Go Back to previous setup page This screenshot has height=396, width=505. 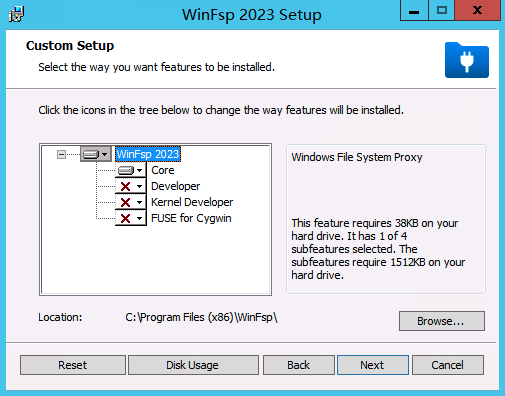tap(299, 365)
